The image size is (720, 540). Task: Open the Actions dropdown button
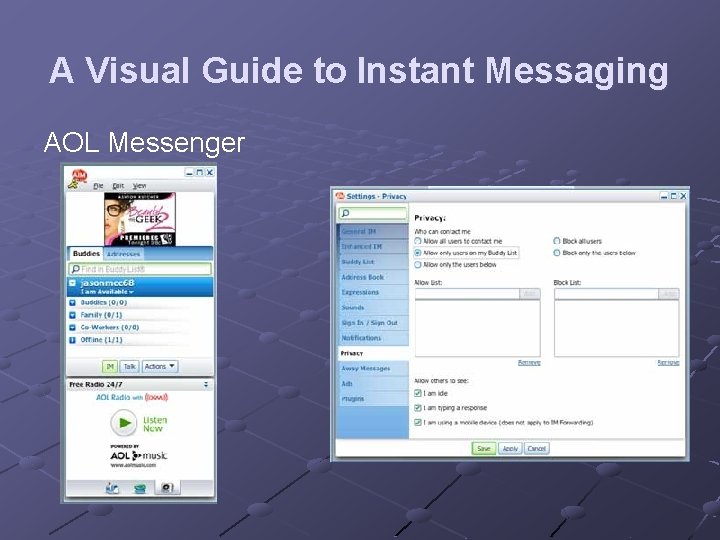click(159, 366)
